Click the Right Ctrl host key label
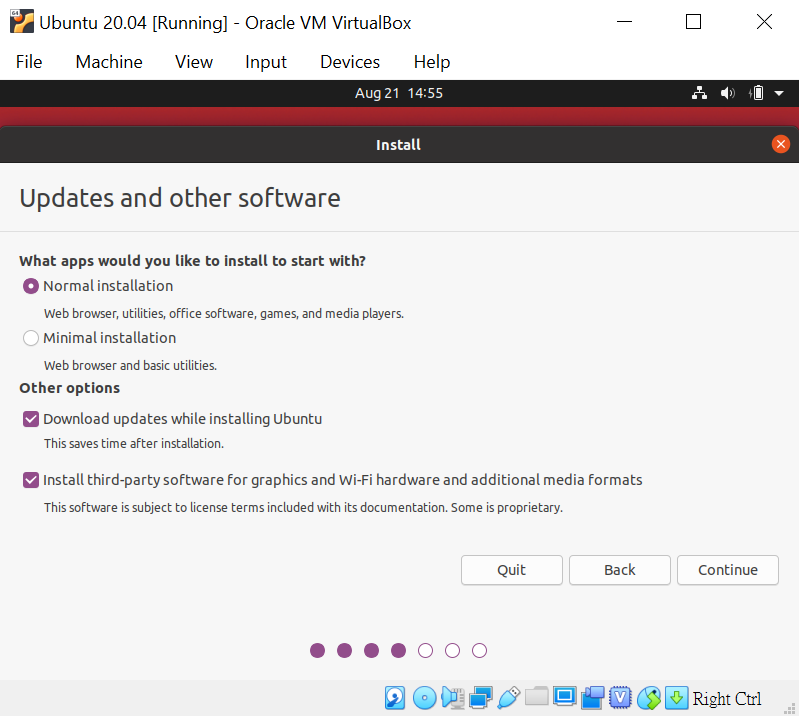This screenshot has width=799, height=716. (727, 699)
